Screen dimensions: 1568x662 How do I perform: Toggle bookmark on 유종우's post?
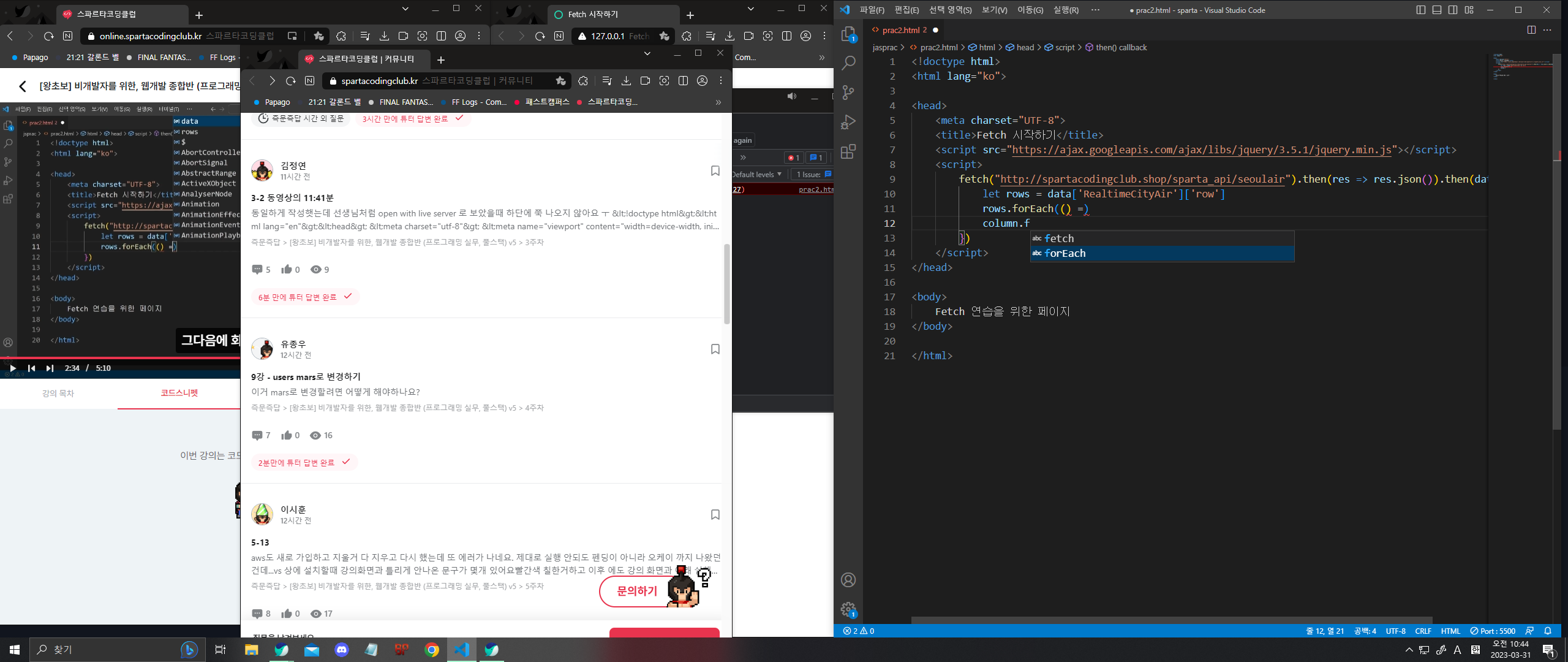[x=715, y=349]
